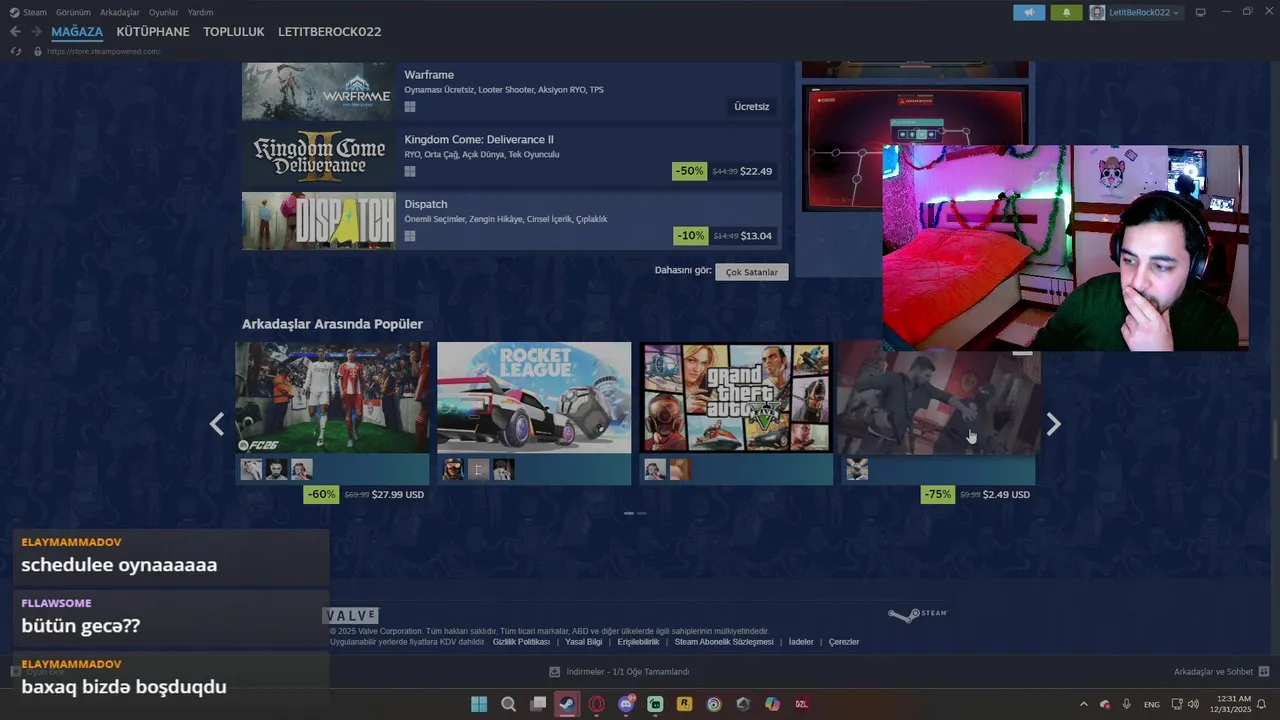Open the Gizlilik Politikası link
This screenshot has width=1280, height=720.
[x=521, y=642]
